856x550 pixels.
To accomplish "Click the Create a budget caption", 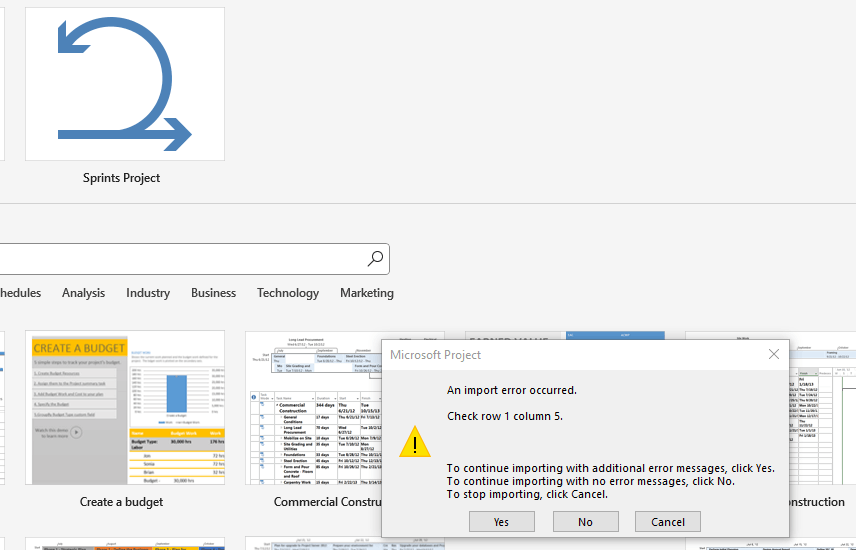I will [x=121, y=501].
